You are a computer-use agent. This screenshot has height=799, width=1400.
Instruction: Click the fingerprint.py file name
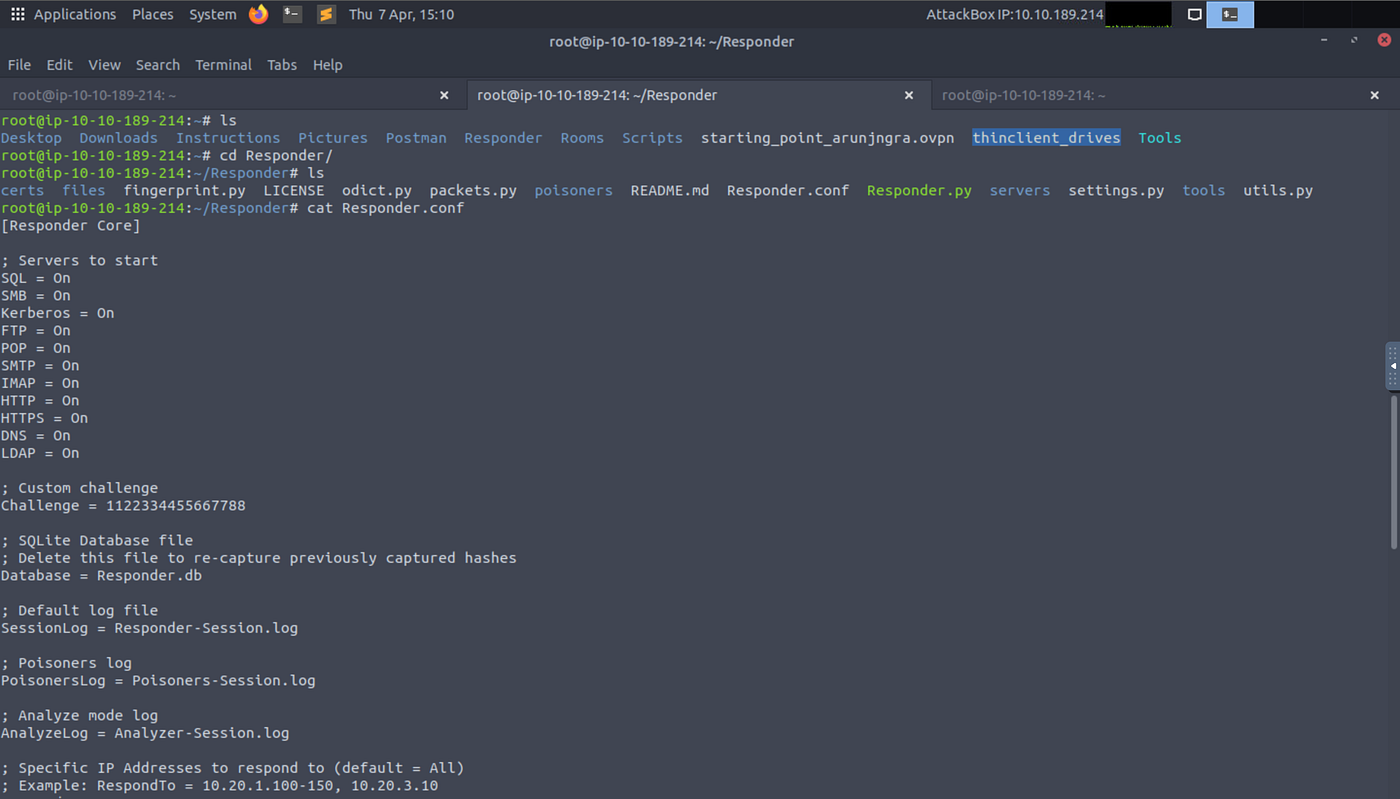pos(185,190)
